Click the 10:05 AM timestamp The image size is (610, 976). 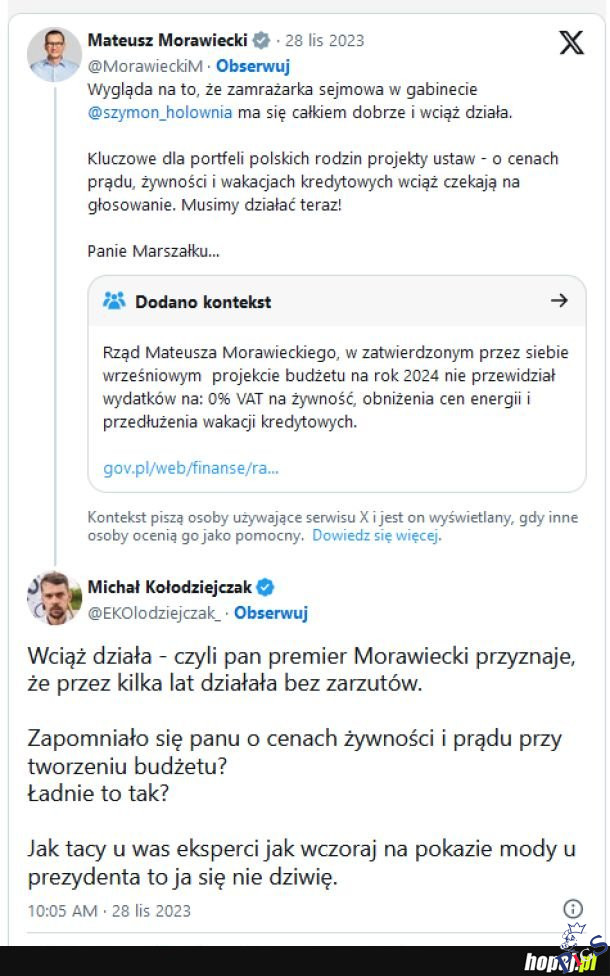pos(62,910)
